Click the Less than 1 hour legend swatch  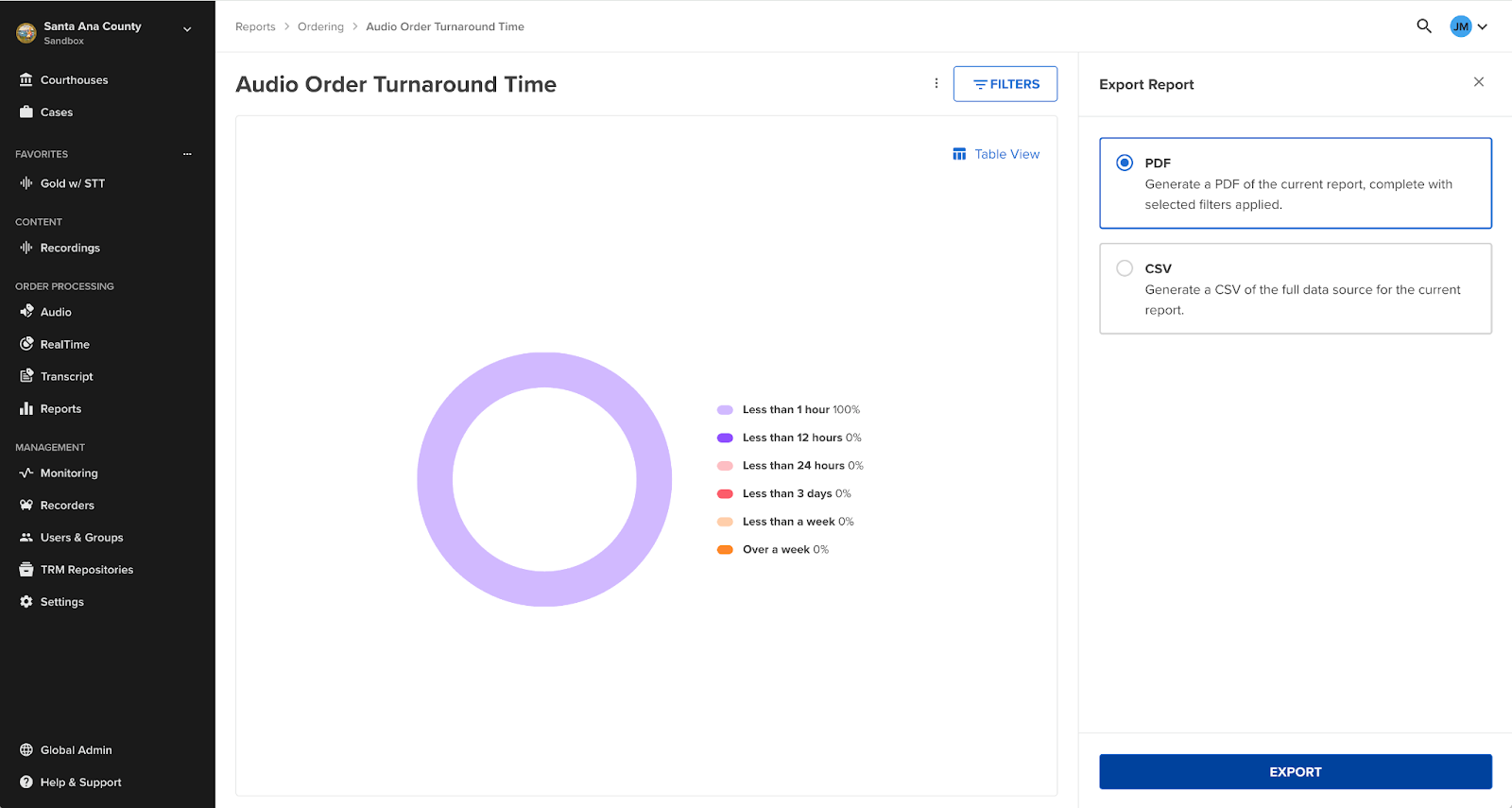(x=725, y=410)
